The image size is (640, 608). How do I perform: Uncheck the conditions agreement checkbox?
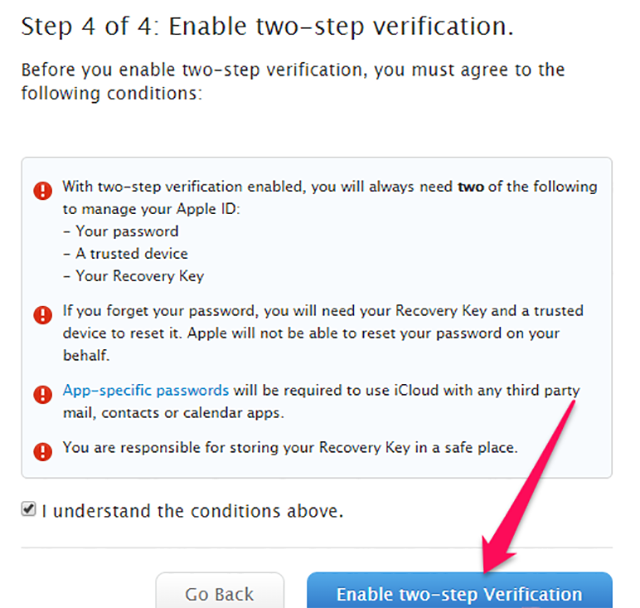coord(29,509)
